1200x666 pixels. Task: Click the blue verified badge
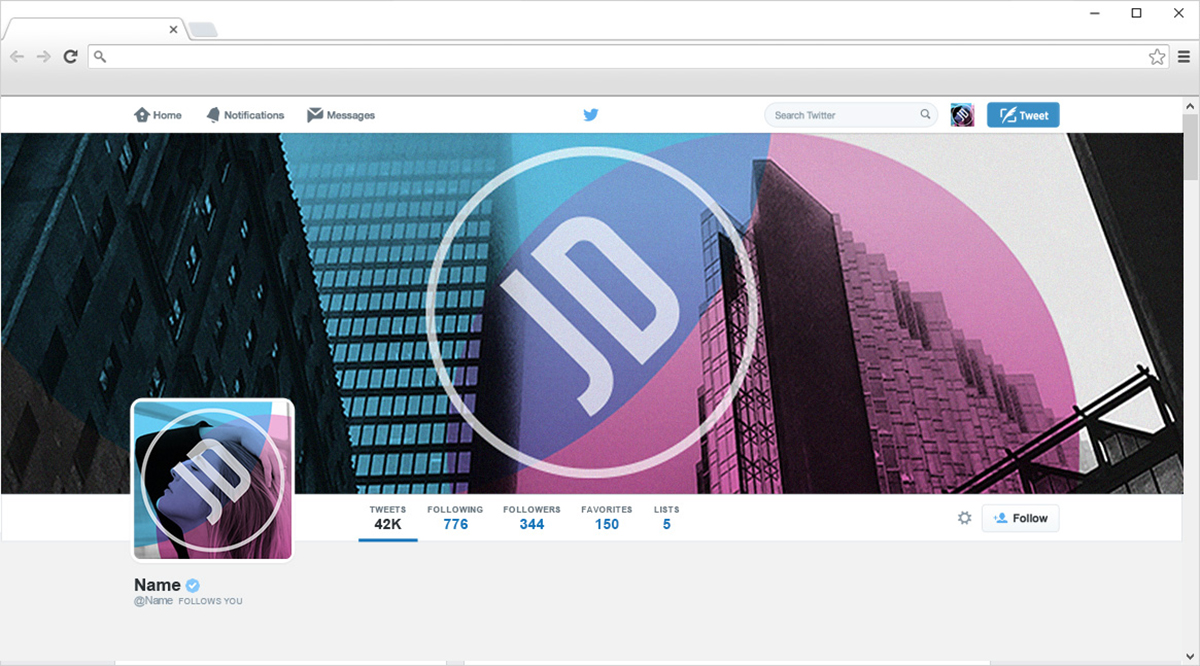tap(193, 585)
